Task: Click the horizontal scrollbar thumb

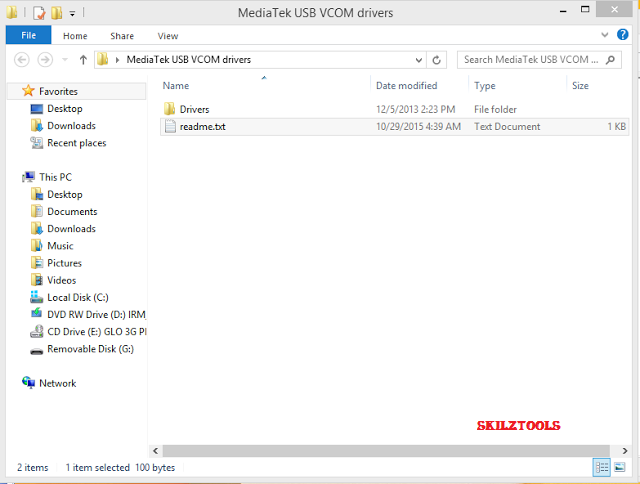Action: (x=386, y=451)
